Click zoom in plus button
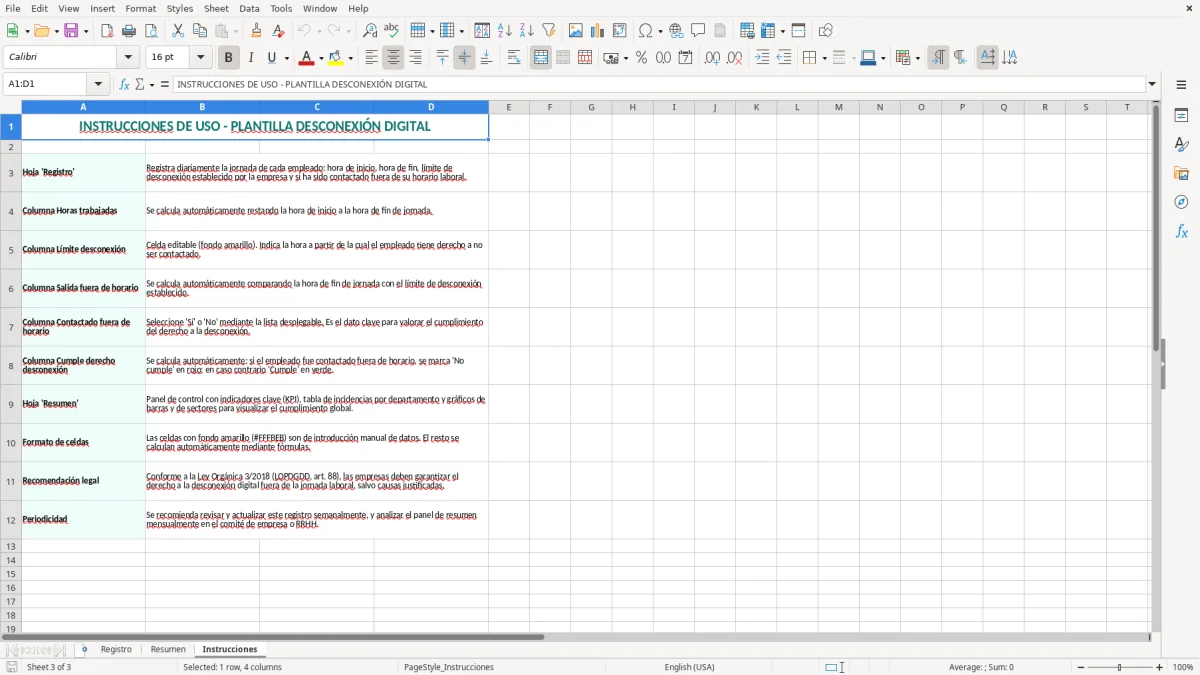The height and width of the screenshot is (675, 1200). click(x=1160, y=667)
